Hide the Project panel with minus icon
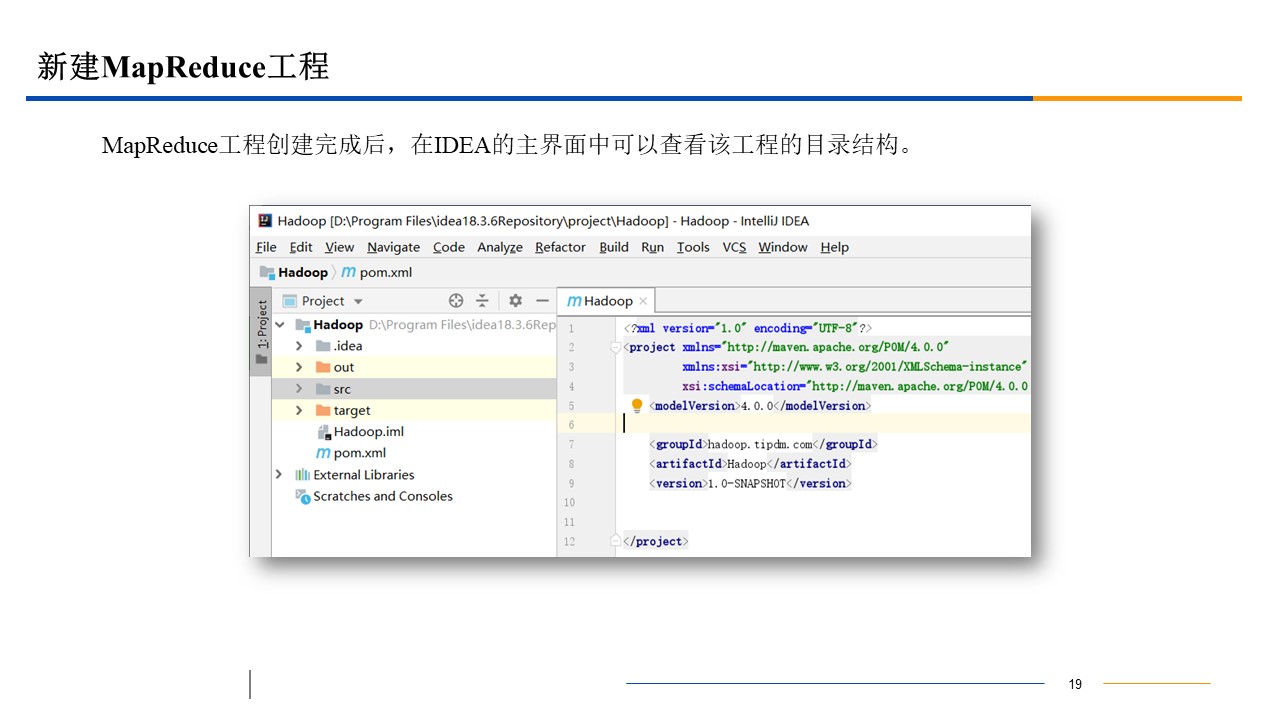Image resolution: width=1280 pixels, height=720 pixels. click(x=542, y=301)
